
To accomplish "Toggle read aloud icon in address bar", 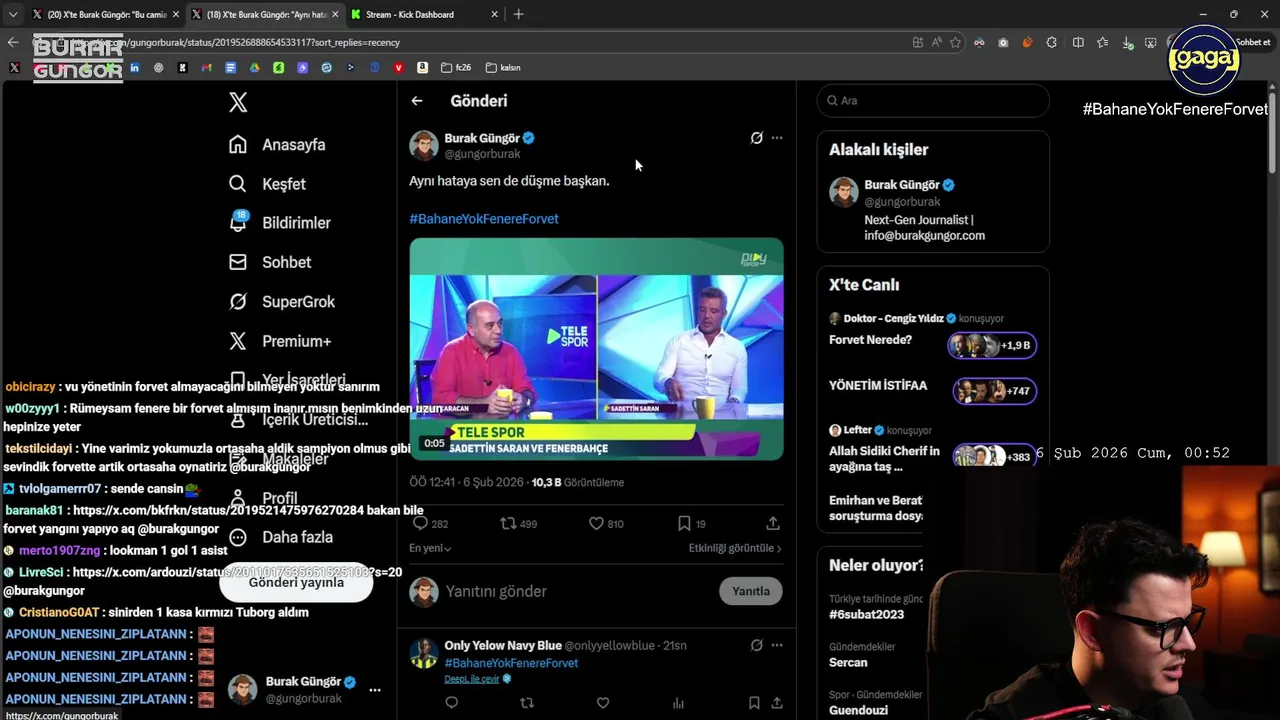I will (x=936, y=42).
